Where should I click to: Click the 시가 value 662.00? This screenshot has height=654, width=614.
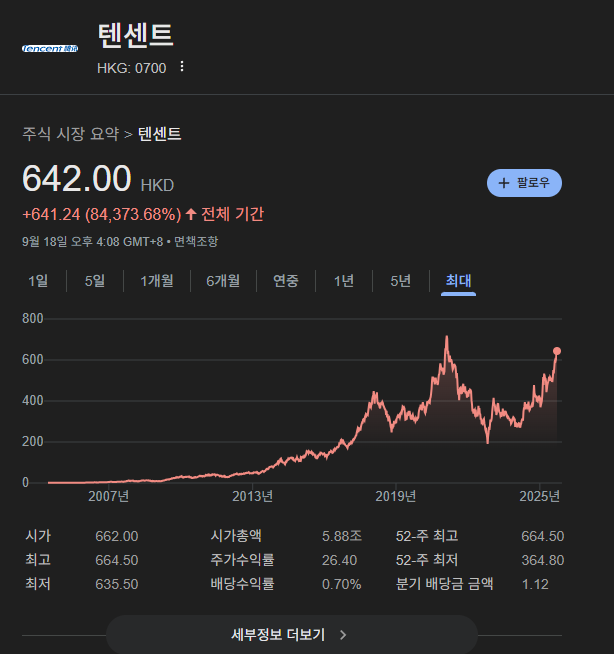click(x=116, y=536)
